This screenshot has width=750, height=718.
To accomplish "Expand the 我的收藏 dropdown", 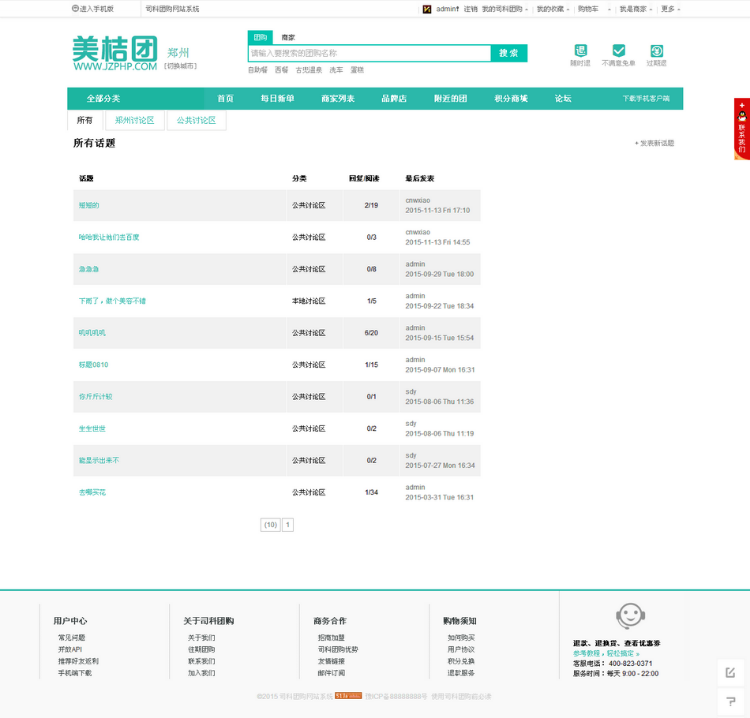I will (x=553, y=9).
